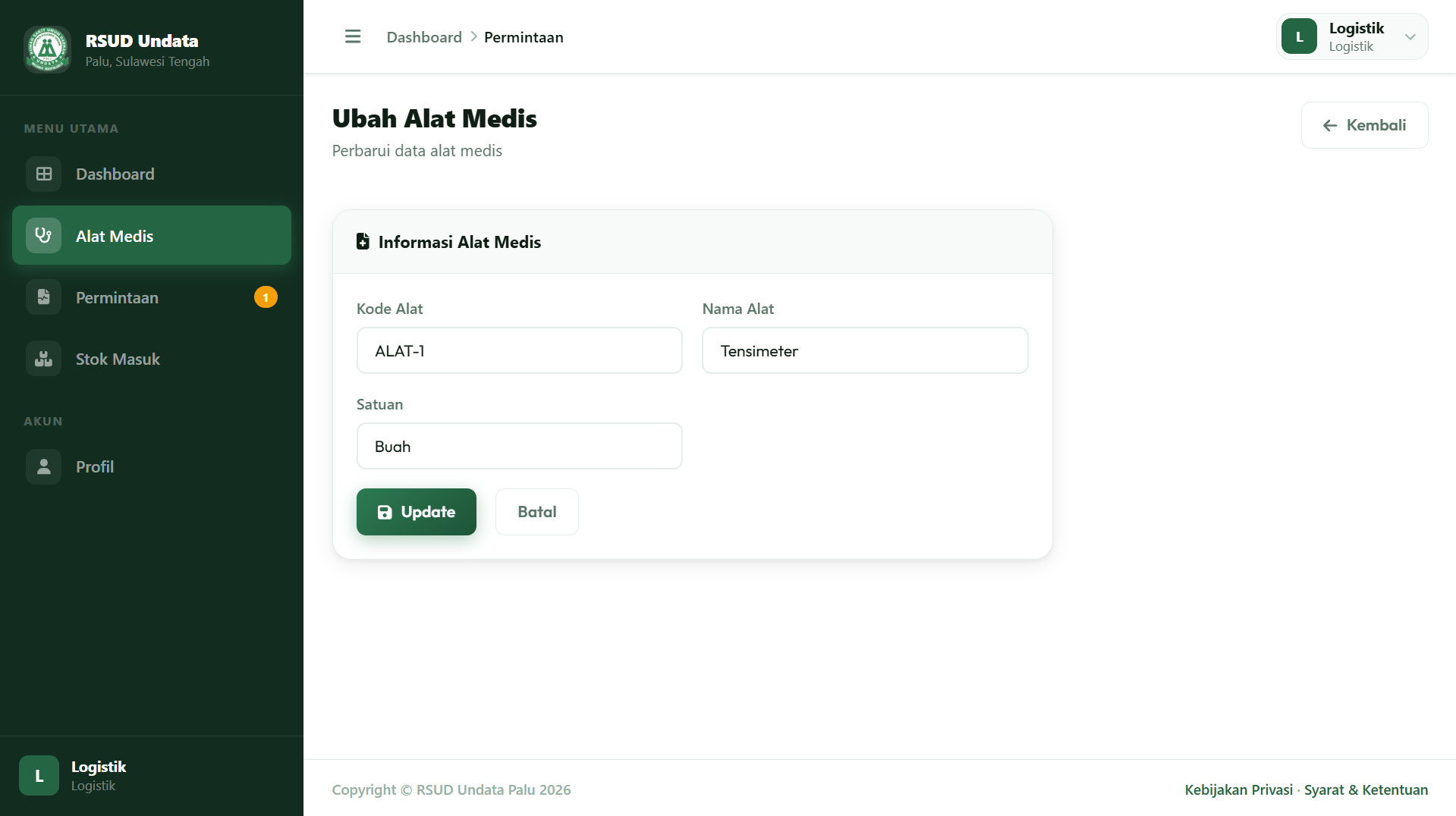Click the Permintaan document icon in sidebar

click(44, 297)
